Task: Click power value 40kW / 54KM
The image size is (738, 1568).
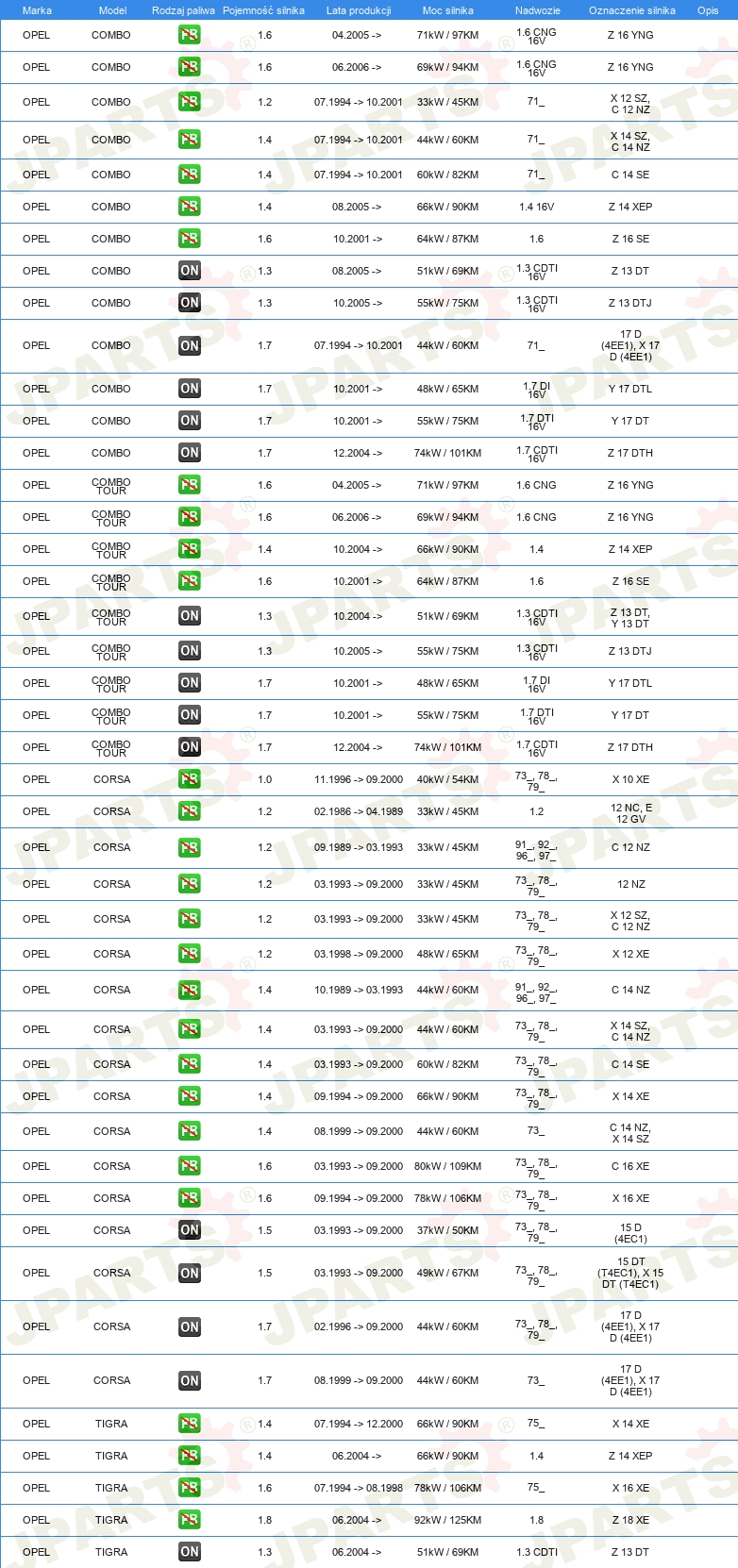Action: (448, 779)
